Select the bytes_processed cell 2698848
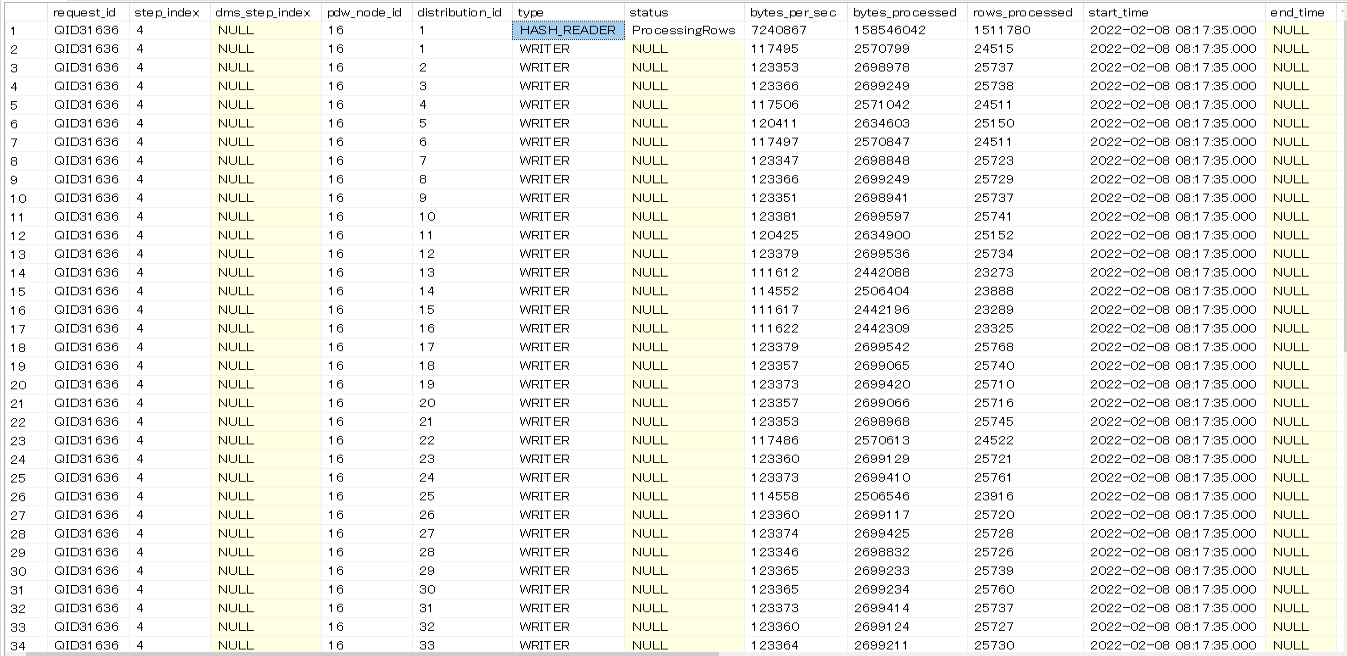The image size is (1347, 656). tap(906, 161)
